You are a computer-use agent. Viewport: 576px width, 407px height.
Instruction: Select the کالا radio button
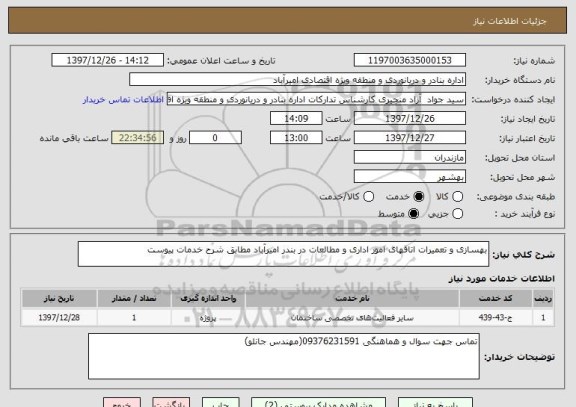457,197
